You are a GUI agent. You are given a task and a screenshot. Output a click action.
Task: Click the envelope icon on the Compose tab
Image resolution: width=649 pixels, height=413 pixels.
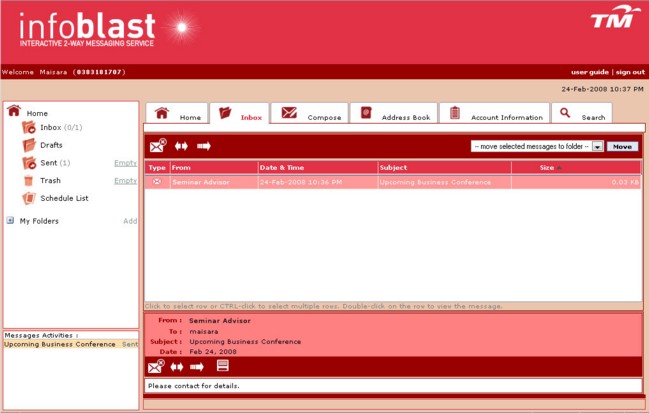[x=289, y=112]
